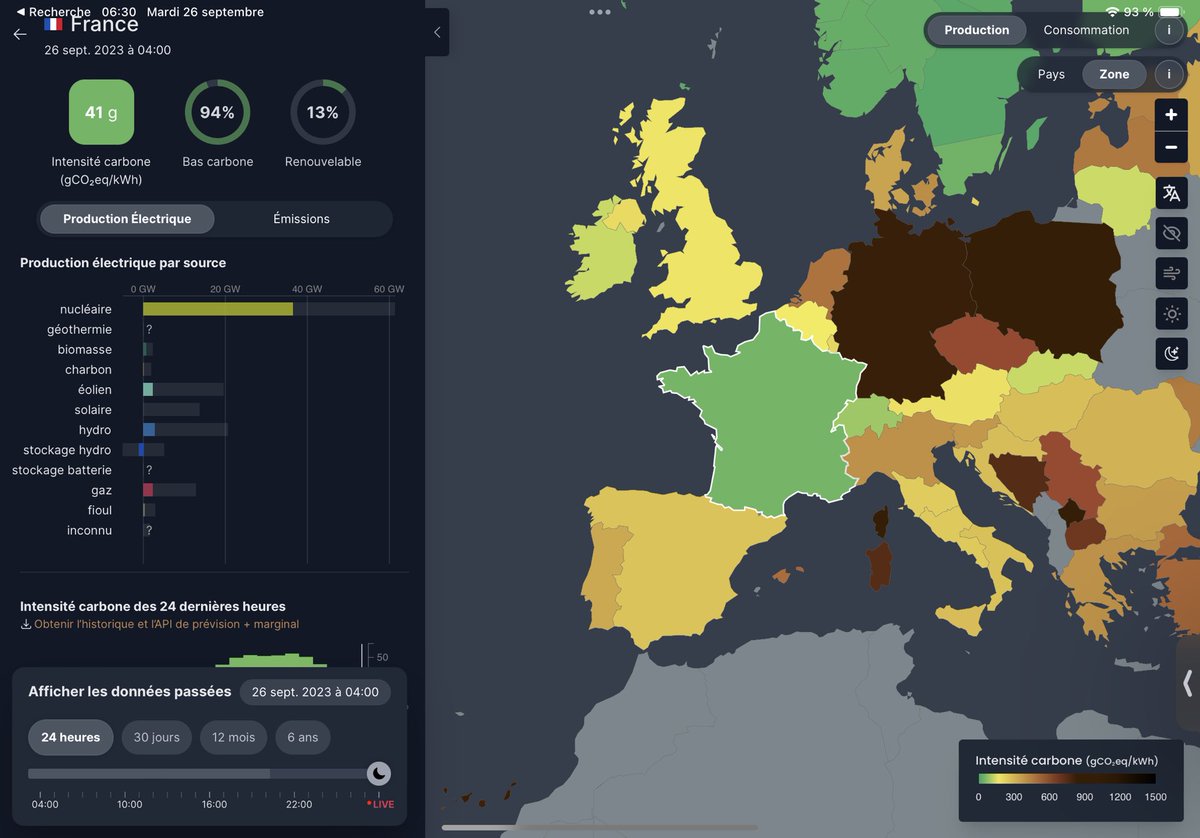The height and width of the screenshot is (838, 1200).
Task: Zoom in on the map
Action: pos(1171,116)
